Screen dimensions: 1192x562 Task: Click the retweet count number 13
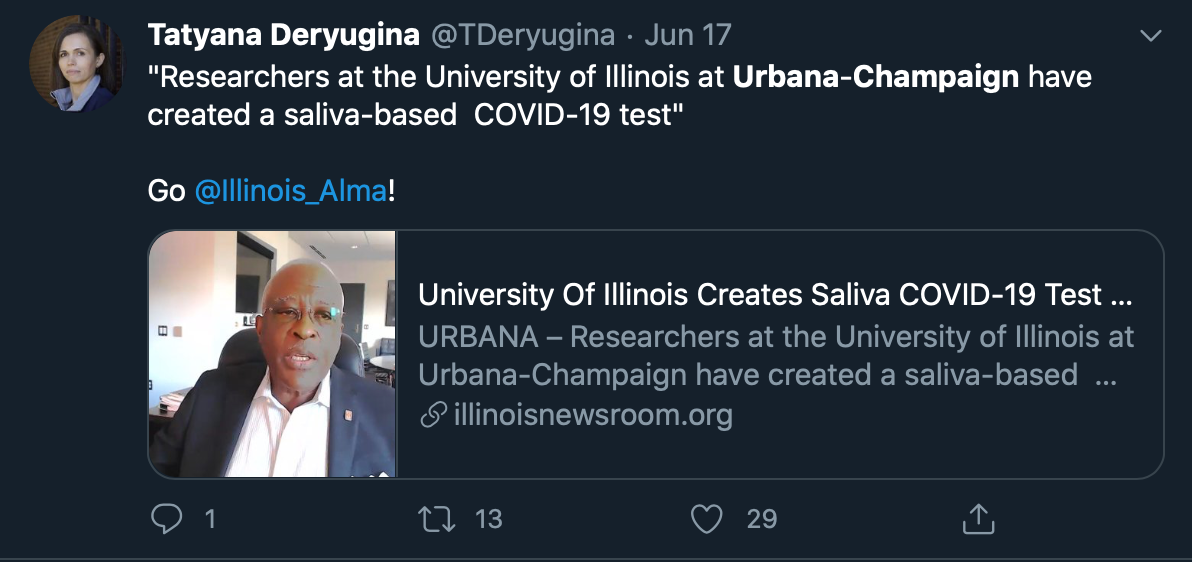point(489,519)
